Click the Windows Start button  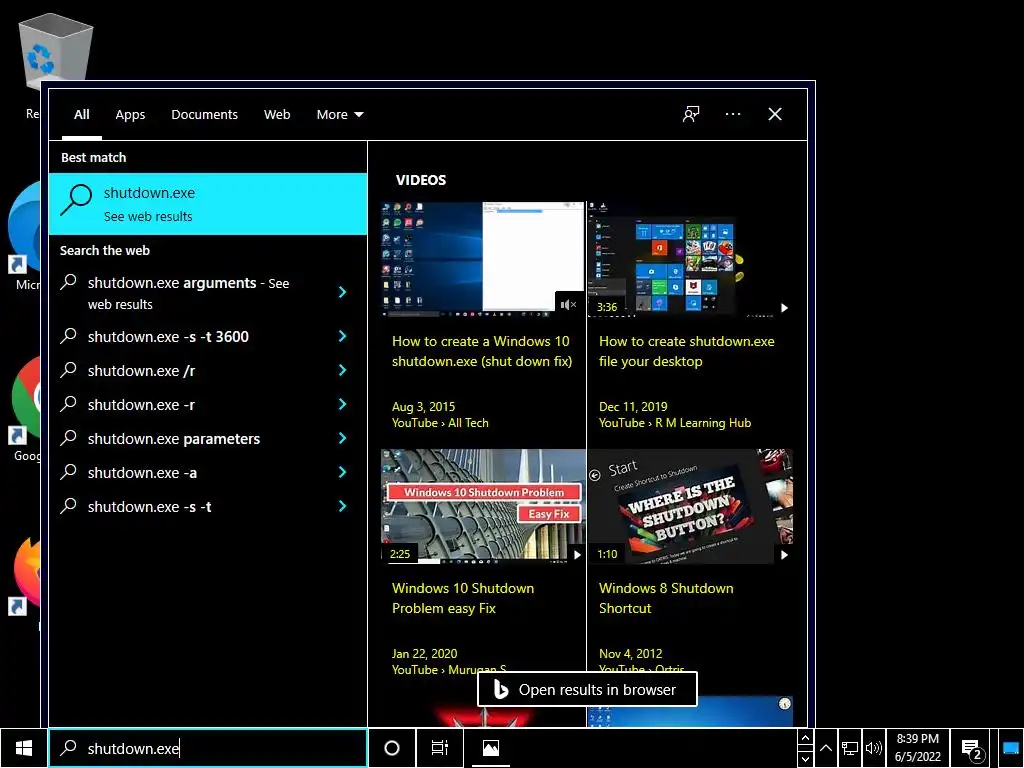click(24, 748)
